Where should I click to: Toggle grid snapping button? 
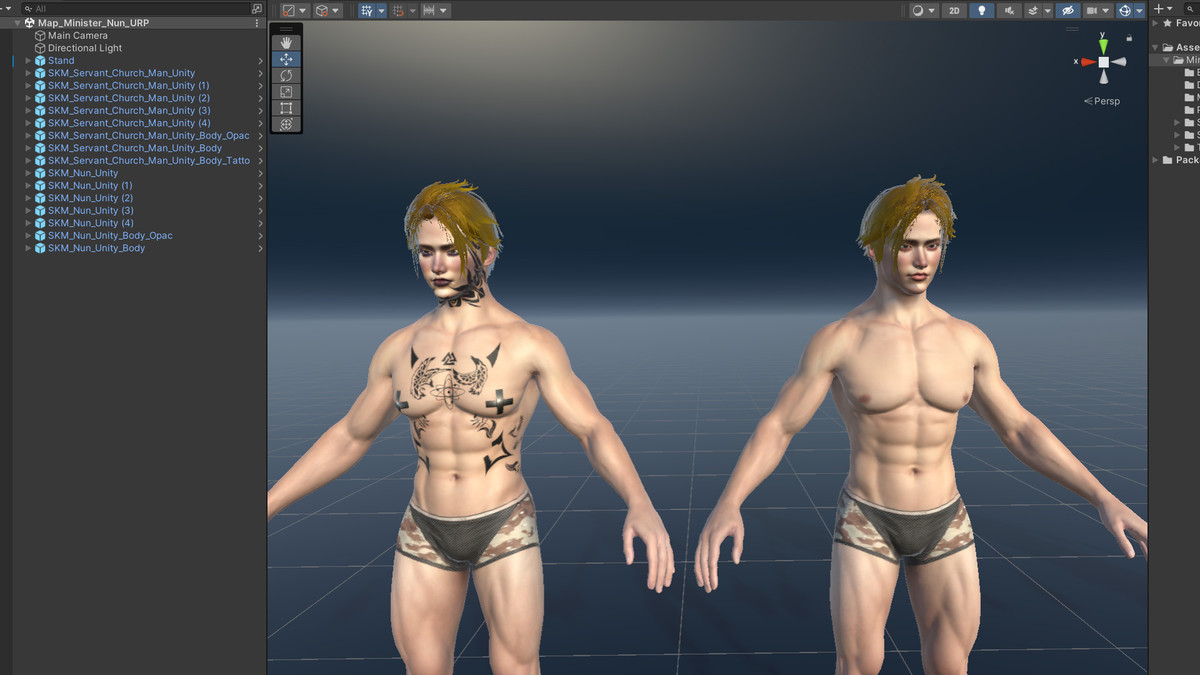pyautogui.click(x=366, y=10)
